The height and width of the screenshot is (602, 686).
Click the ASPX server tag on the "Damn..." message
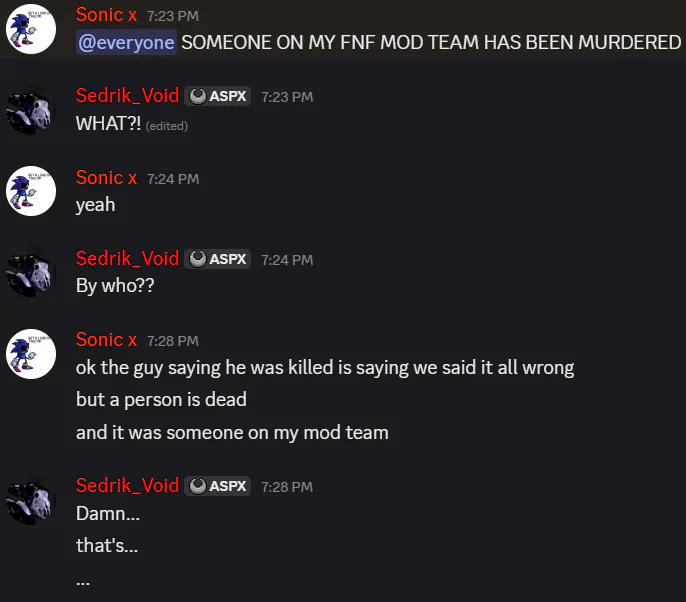(x=218, y=486)
